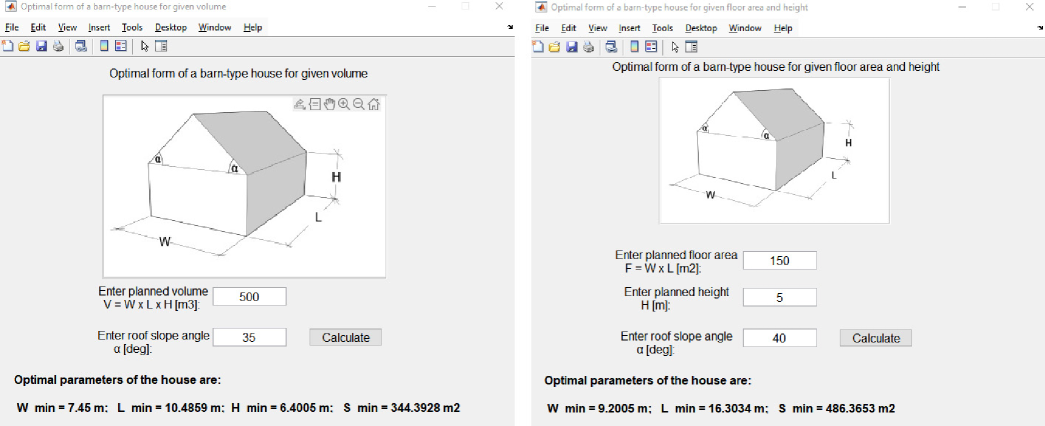Insert Legend icon in left window toolbar
The height and width of the screenshot is (426, 1045).
click(121, 47)
